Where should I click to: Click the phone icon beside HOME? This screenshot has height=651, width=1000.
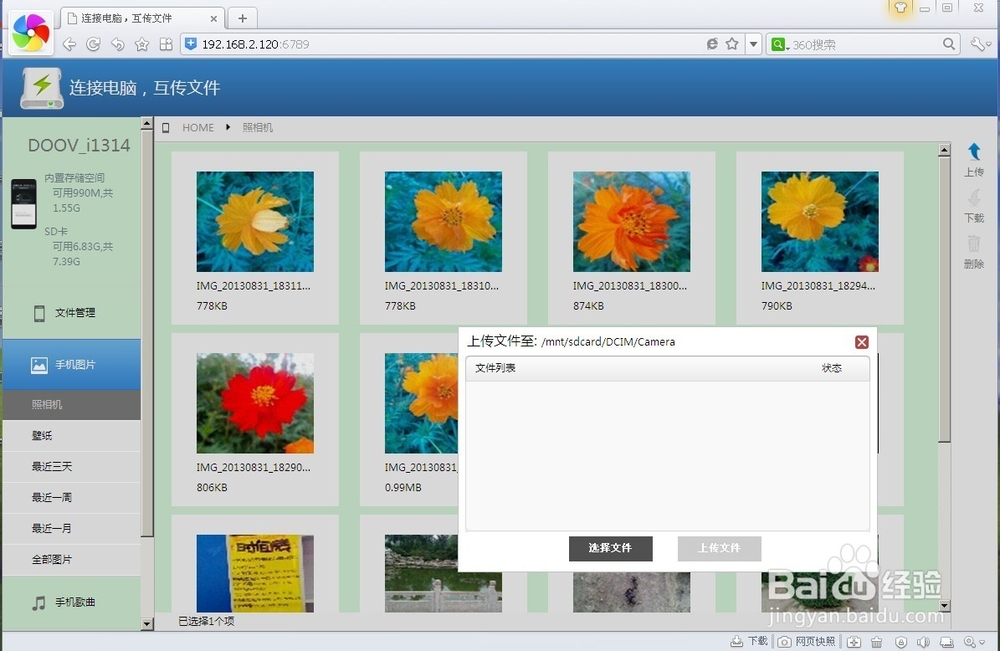click(x=166, y=128)
